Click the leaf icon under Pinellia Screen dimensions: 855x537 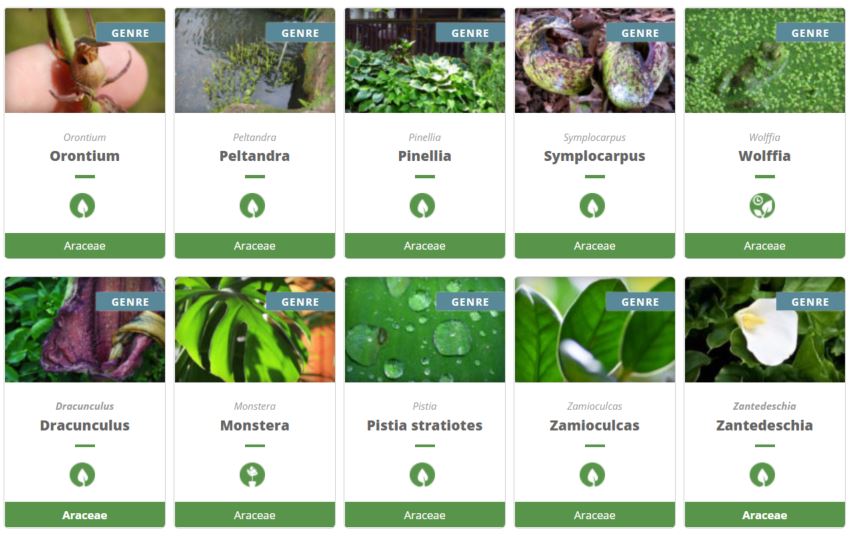[x=423, y=206]
